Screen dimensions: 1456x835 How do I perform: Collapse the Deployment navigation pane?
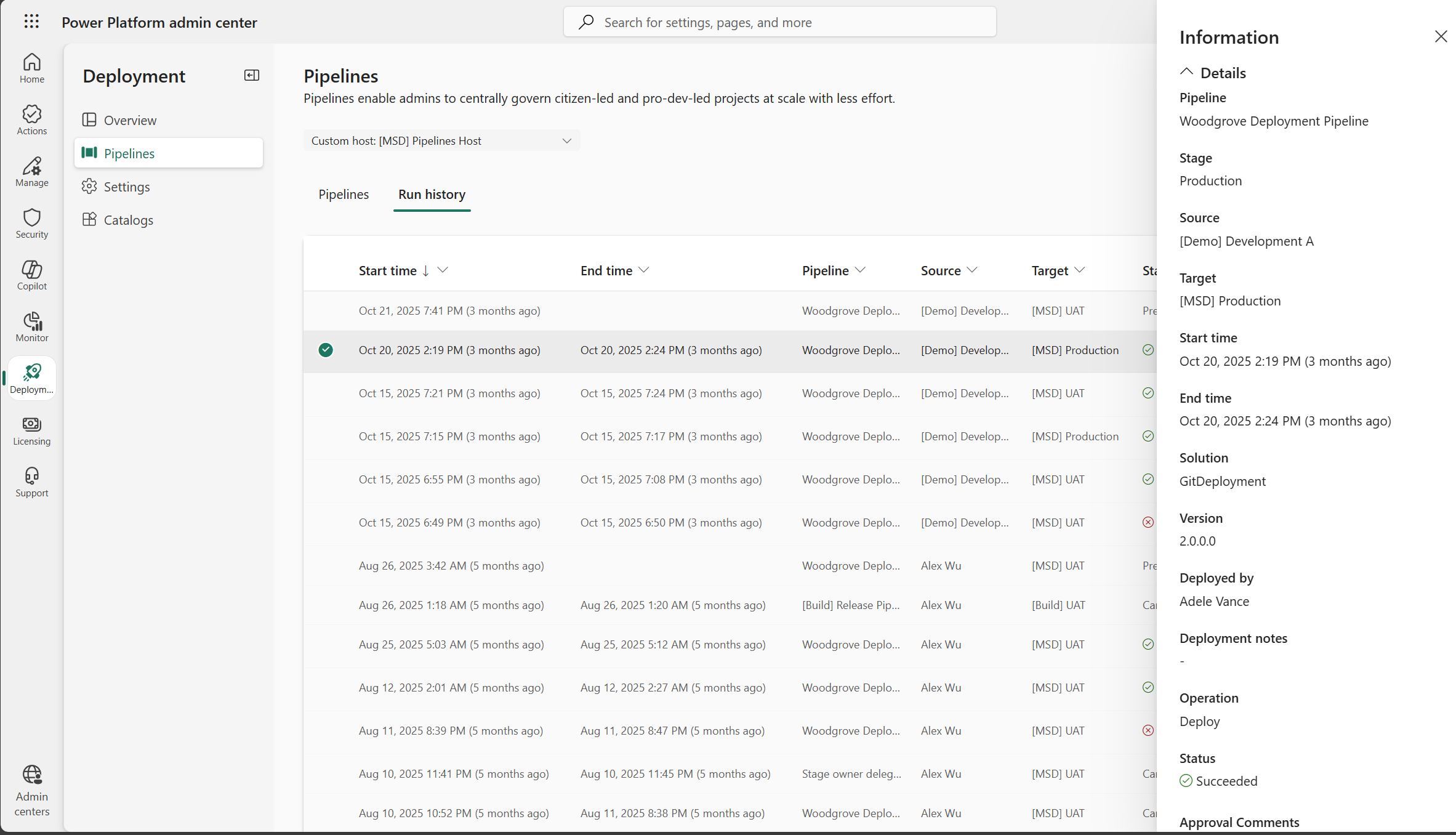click(252, 75)
